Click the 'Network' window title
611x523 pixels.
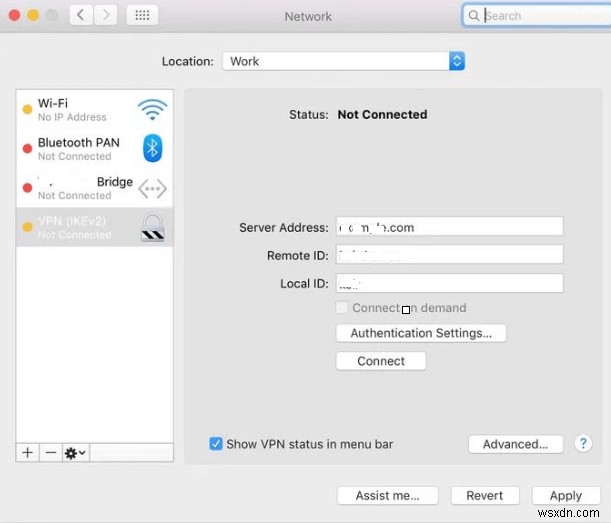point(308,16)
